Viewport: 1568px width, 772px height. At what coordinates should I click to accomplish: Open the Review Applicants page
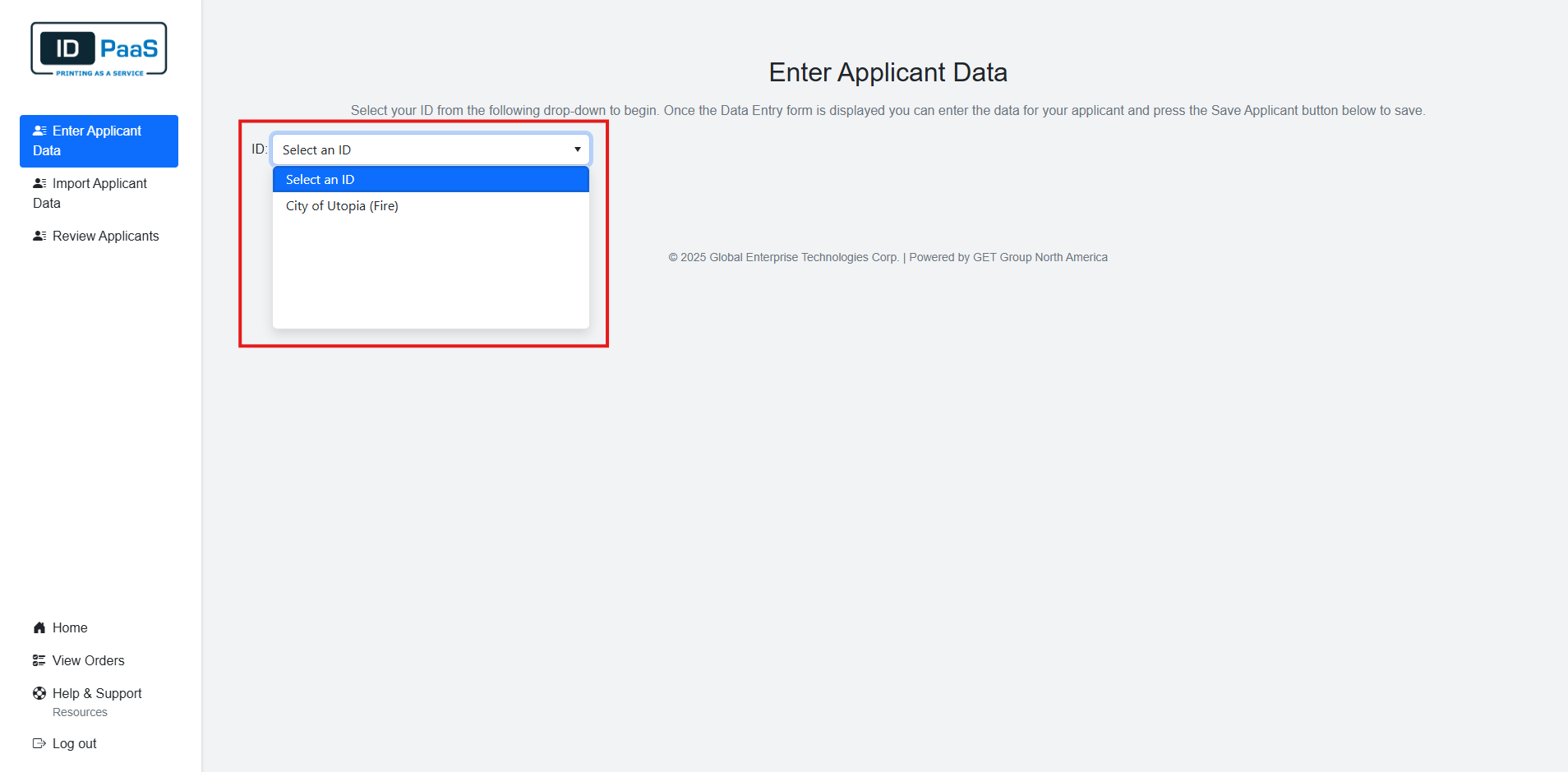[105, 236]
